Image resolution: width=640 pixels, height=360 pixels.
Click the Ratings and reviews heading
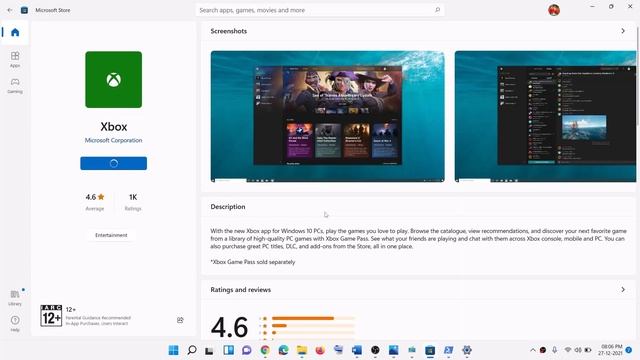[x=240, y=289]
